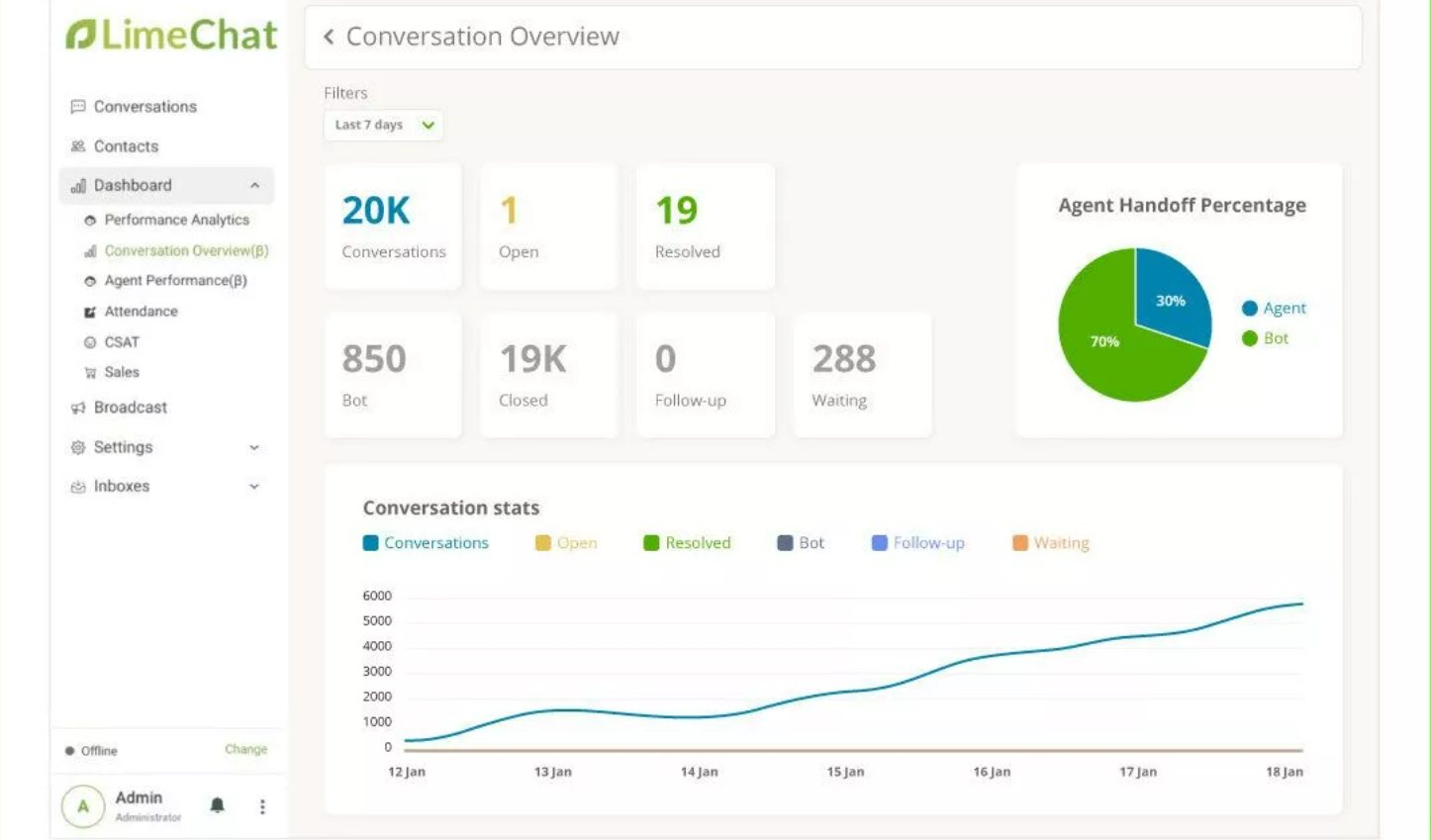
Task: Click the Dashboard bar chart icon
Action: pos(78,186)
